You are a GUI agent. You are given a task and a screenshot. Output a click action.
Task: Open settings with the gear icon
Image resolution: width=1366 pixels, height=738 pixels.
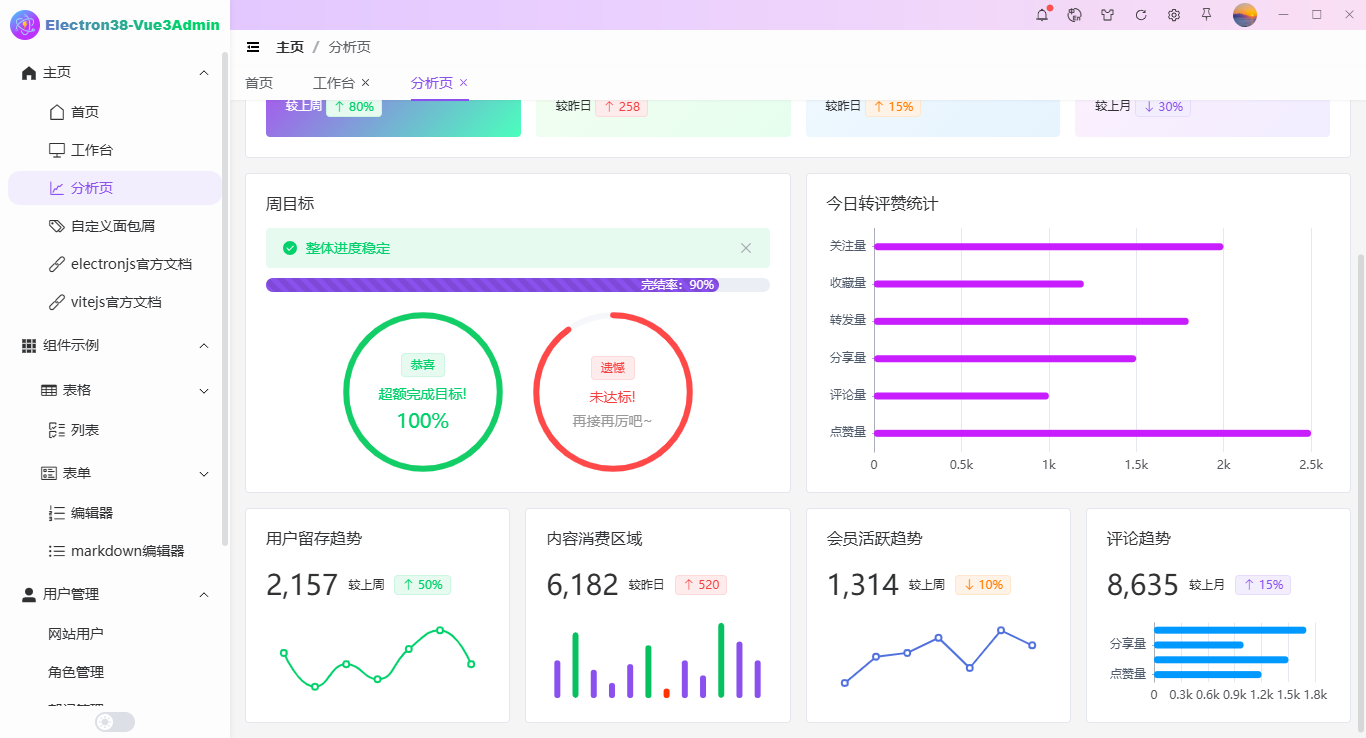(x=1173, y=15)
